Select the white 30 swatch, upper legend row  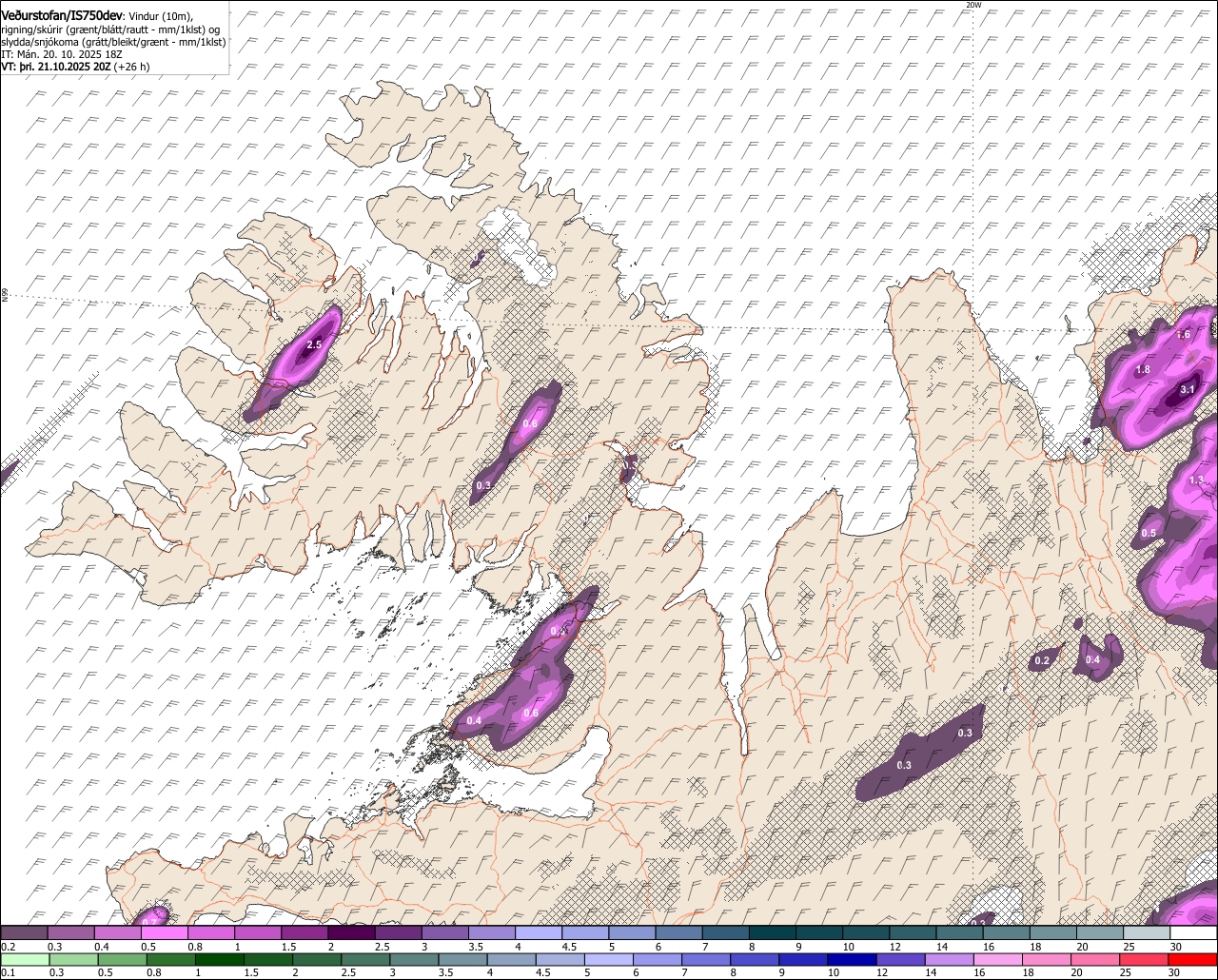coord(1194,932)
